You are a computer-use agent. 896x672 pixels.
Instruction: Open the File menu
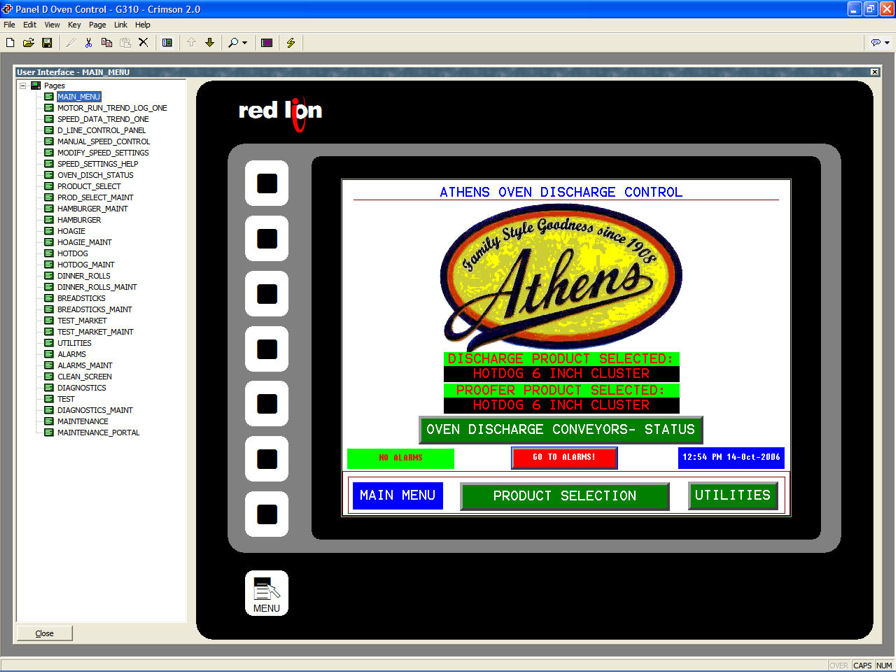pos(9,25)
